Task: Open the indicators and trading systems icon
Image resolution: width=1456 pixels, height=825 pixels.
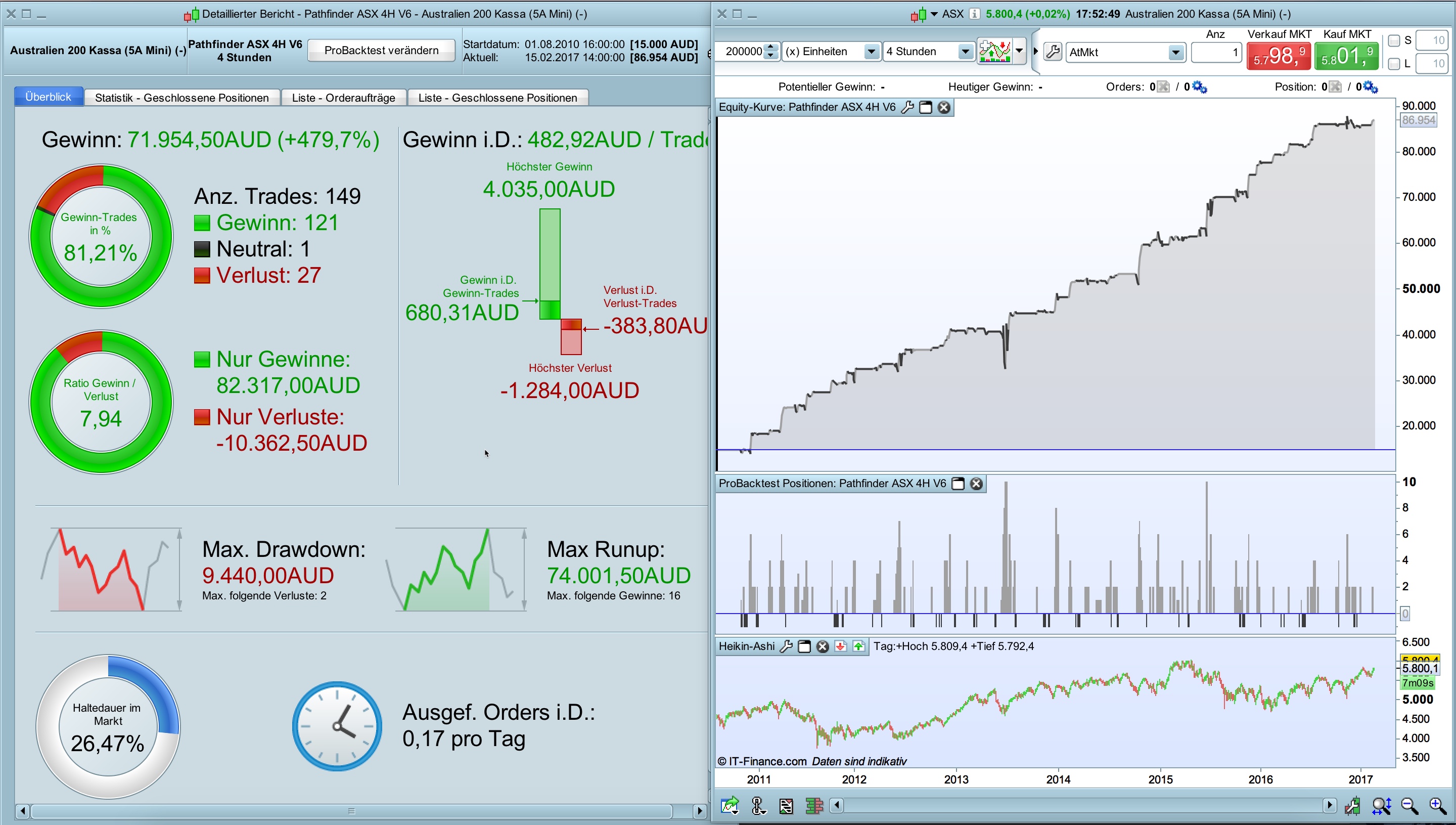Action: click(995, 52)
